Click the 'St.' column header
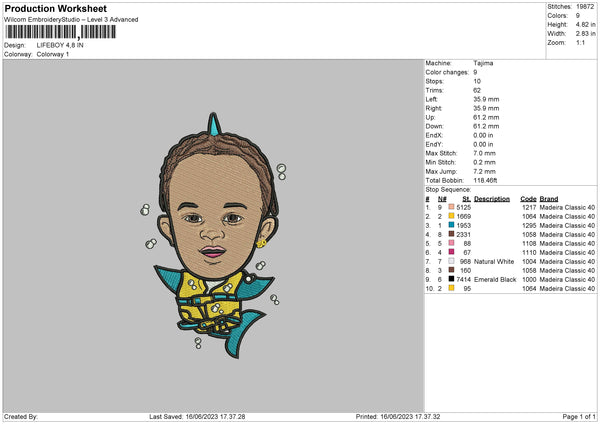This screenshot has height=424, width=600. pos(466,199)
